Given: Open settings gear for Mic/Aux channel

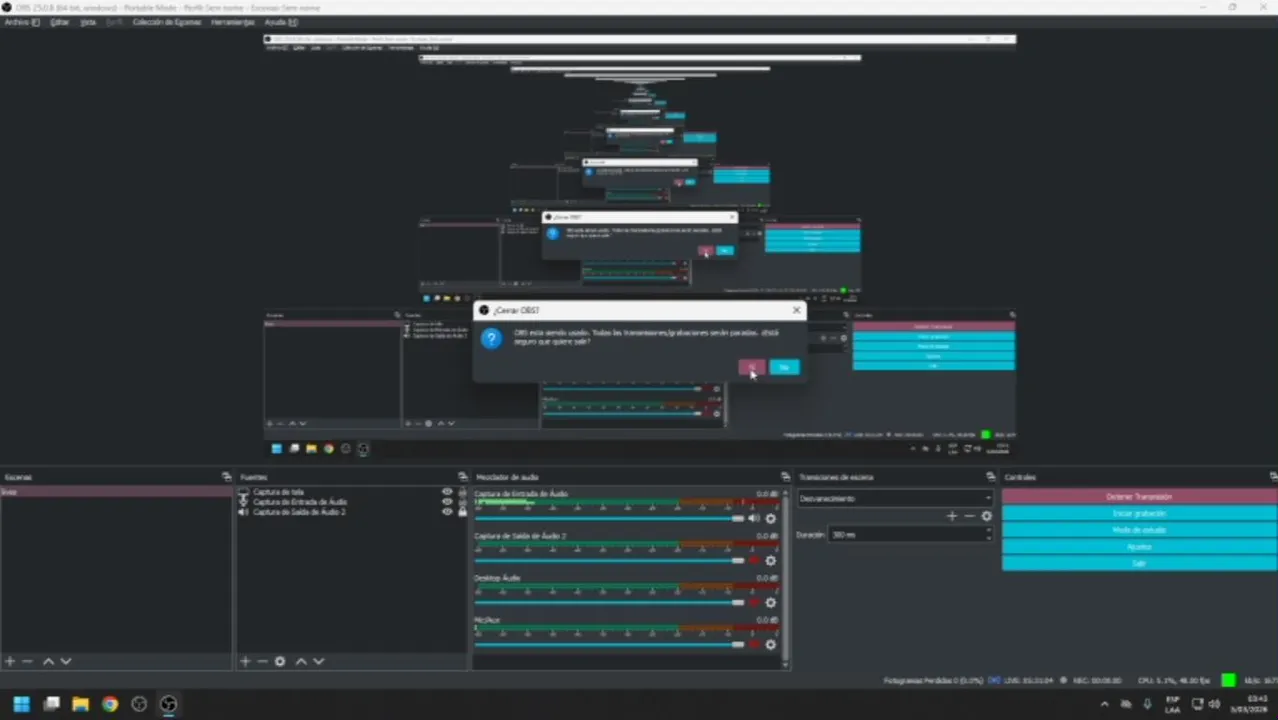Looking at the screenshot, I should click(x=770, y=644).
